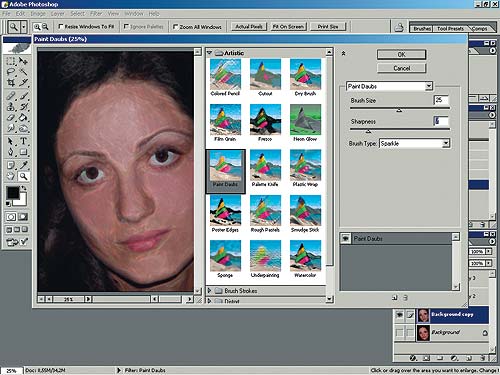
Task: Hide the Background copy layer
Action: pos(399,315)
